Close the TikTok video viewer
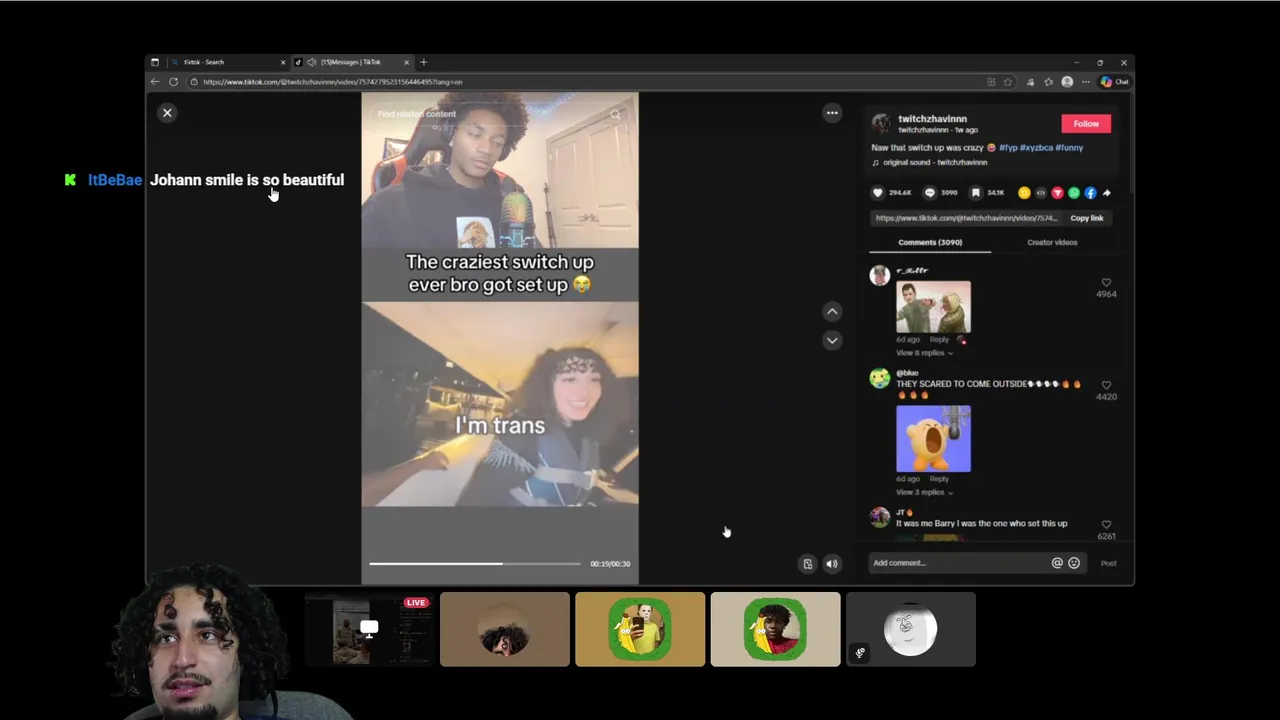The image size is (1280, 720). tap(167, 113)
